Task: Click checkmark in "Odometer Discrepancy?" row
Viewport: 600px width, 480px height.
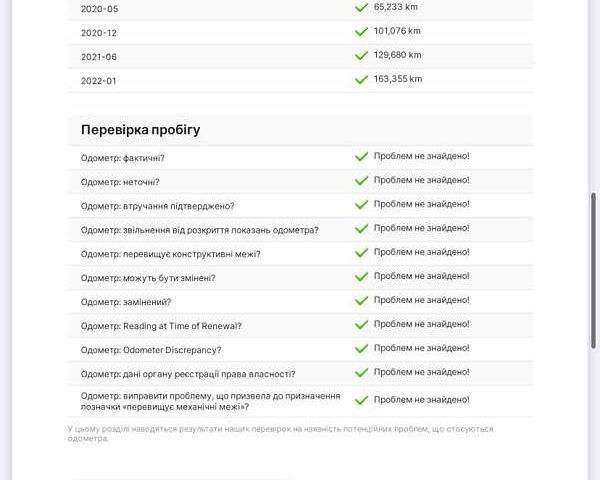Action: tap(361, 349)
